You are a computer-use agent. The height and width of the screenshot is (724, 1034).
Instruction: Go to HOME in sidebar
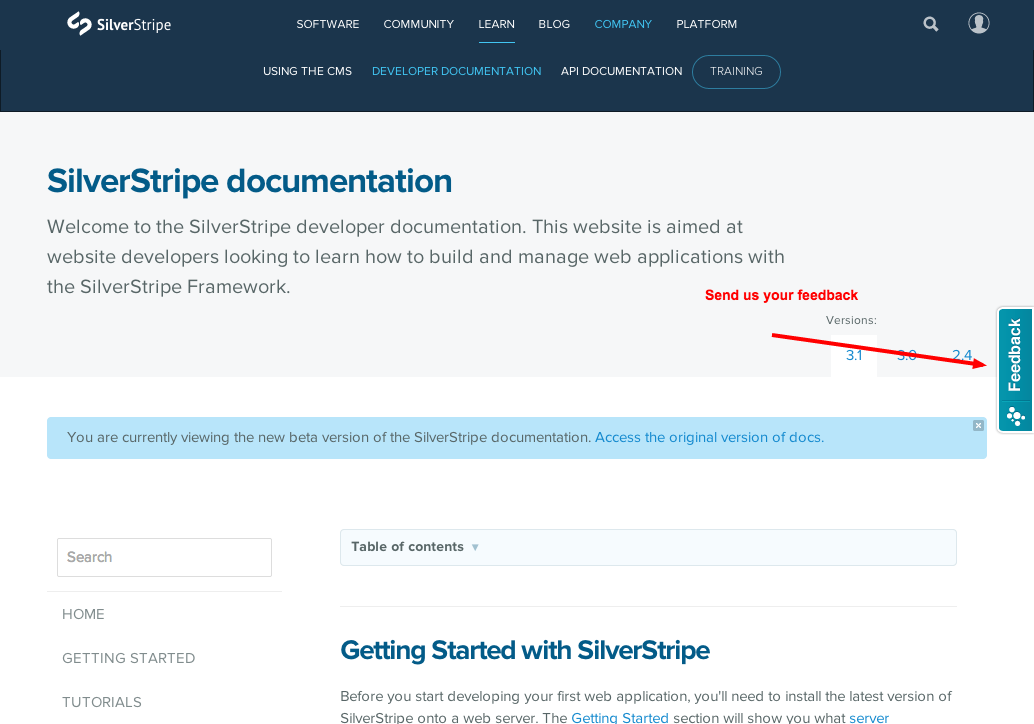83,614
